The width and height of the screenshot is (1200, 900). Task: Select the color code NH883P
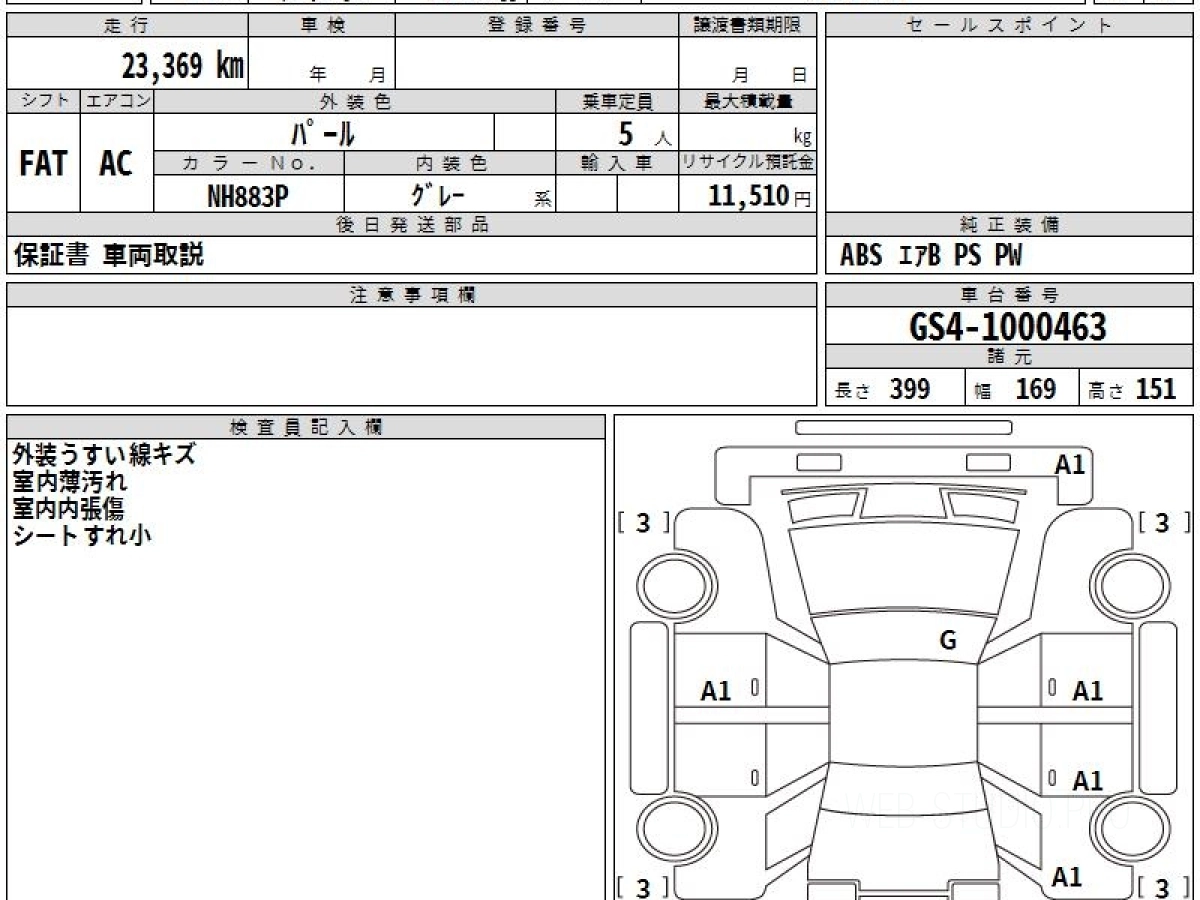tap(247, 196)
